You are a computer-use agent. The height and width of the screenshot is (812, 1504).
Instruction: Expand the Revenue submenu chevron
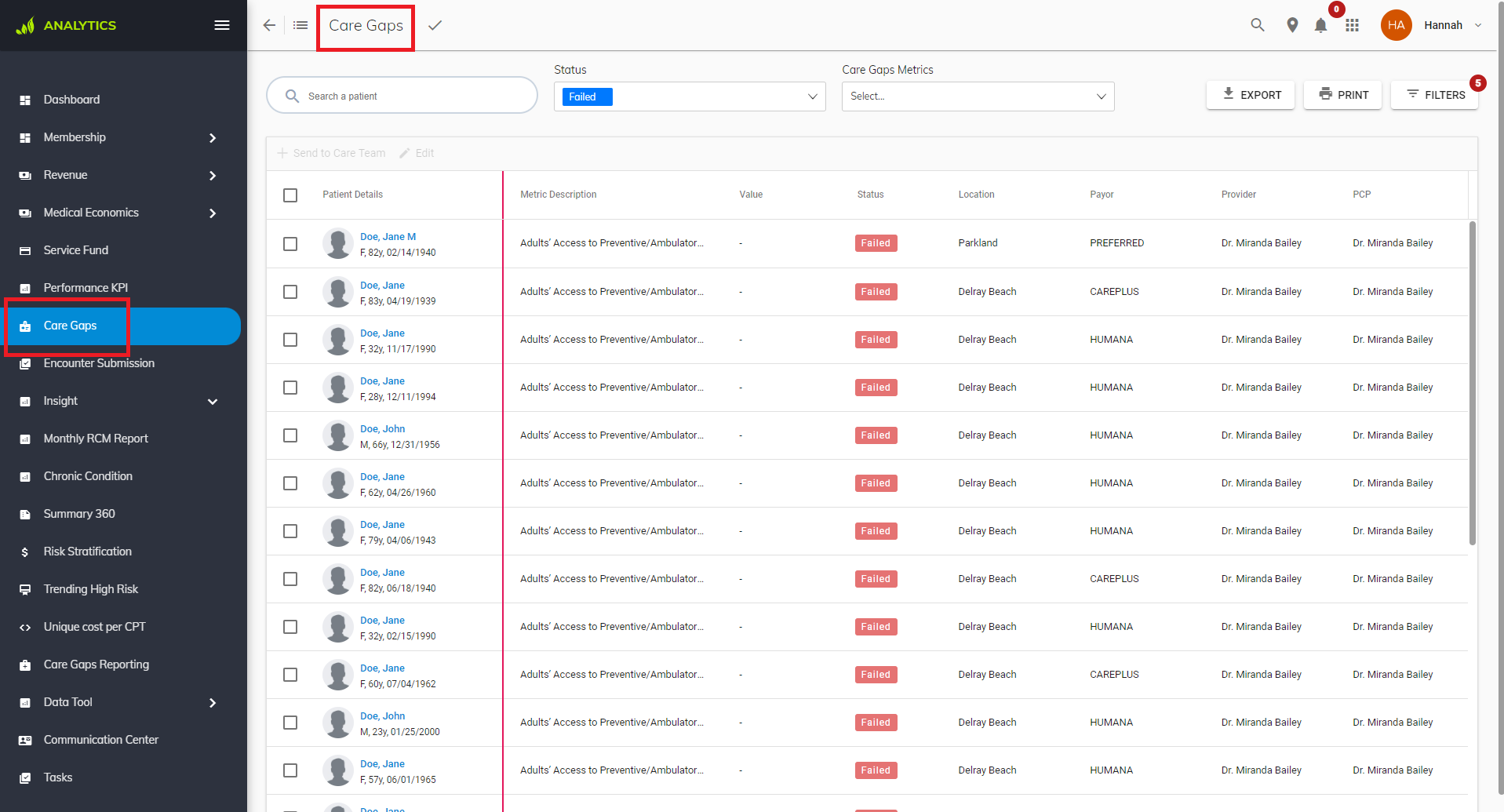pyautogui.click(x=213, y=176)
